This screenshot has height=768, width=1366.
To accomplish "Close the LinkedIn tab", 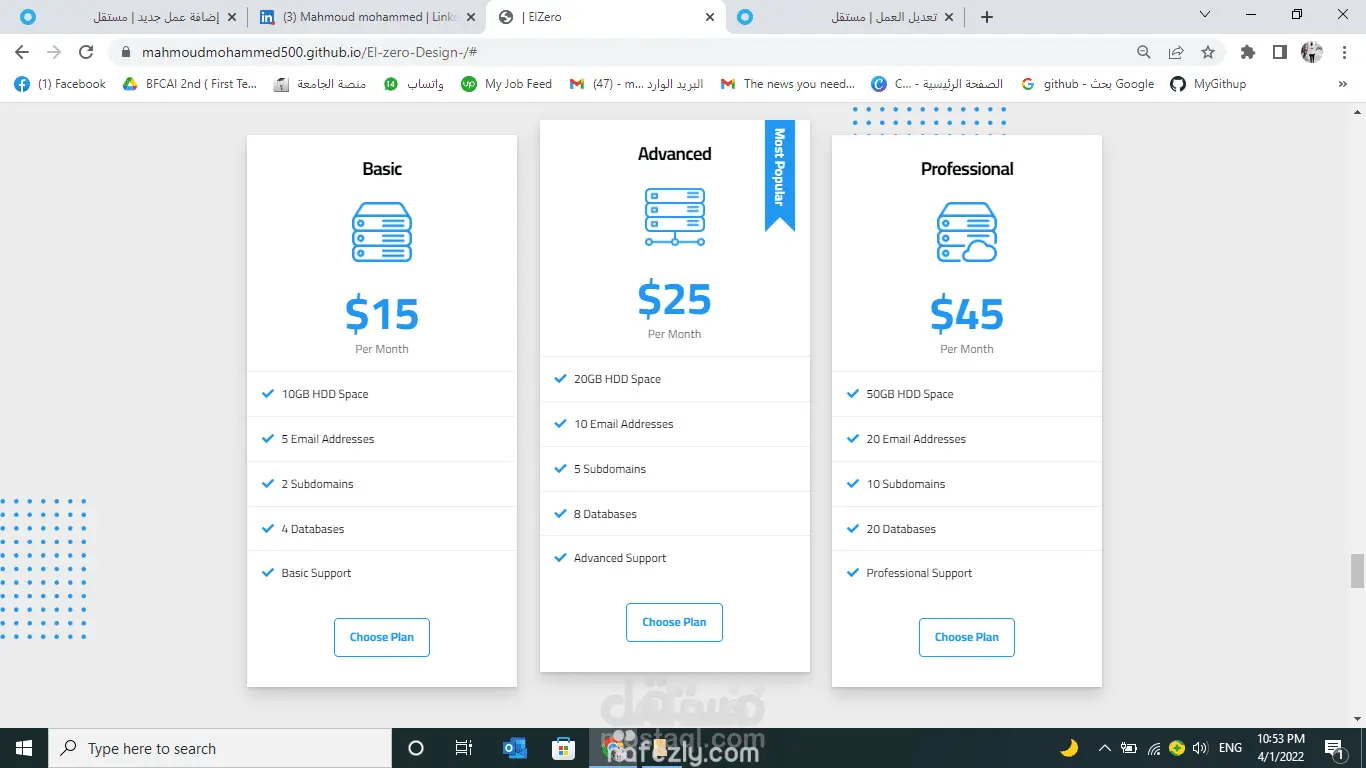I will pyautogui.click(x=471, y=17).
